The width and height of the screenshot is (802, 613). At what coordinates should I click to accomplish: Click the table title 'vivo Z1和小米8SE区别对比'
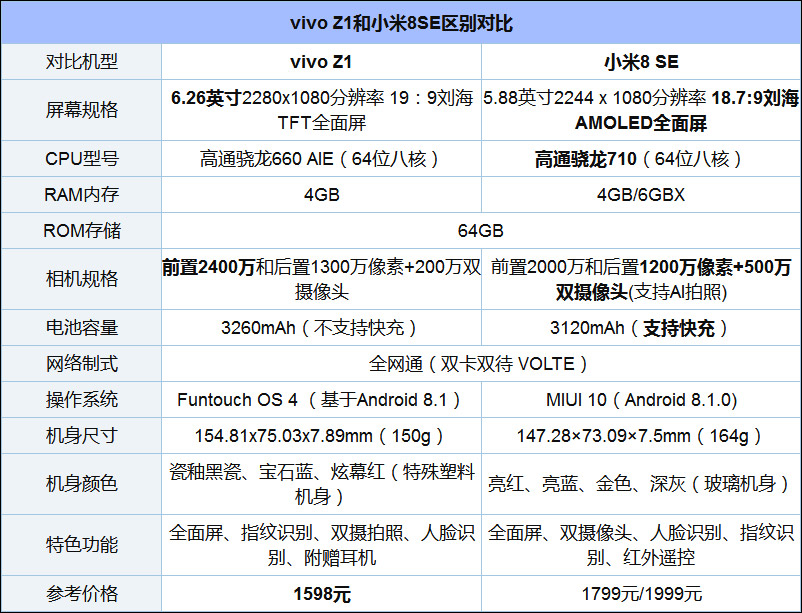[x=400, y=23]
